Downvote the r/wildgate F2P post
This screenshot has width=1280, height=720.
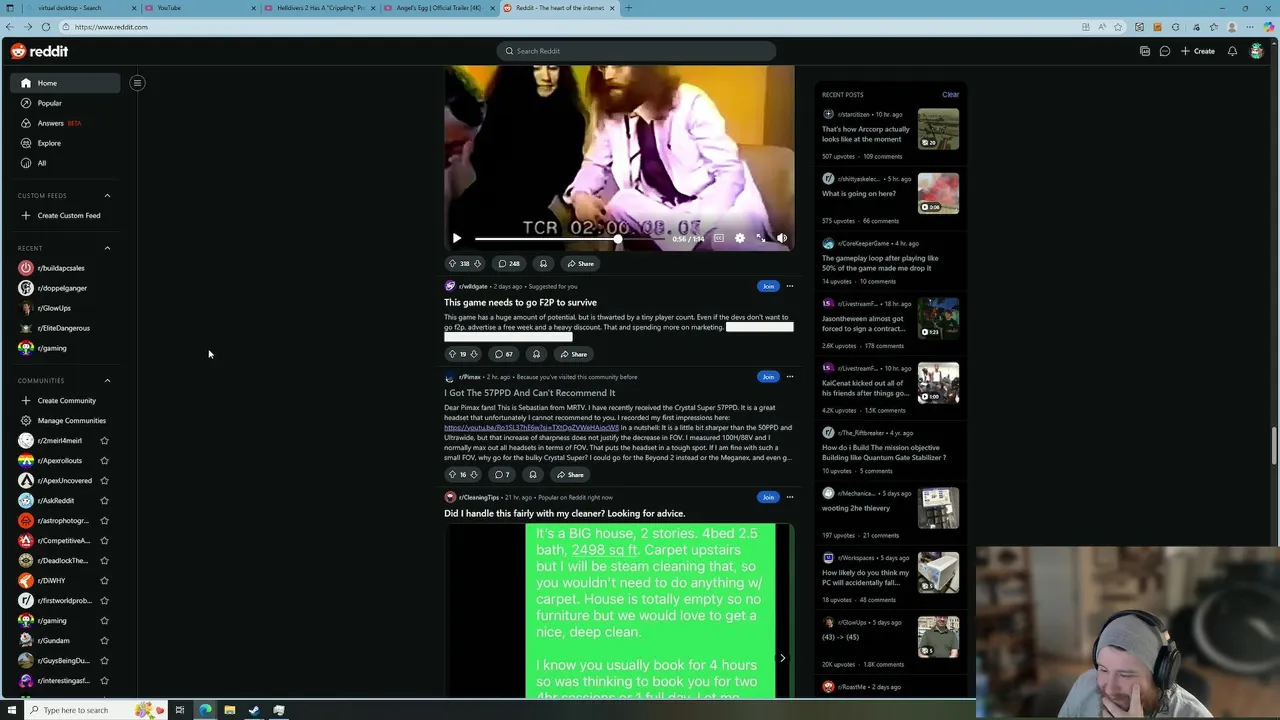(x=474, y=354)
